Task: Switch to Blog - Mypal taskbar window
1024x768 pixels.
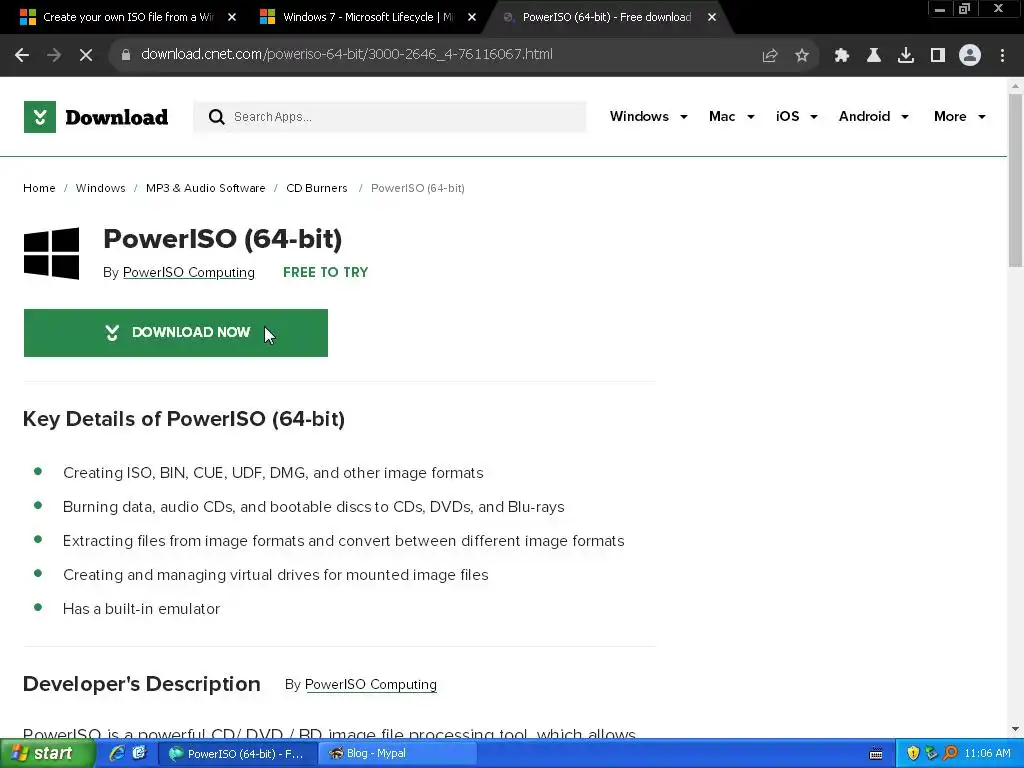Action: pyautogui.click(x=397, y=754)
